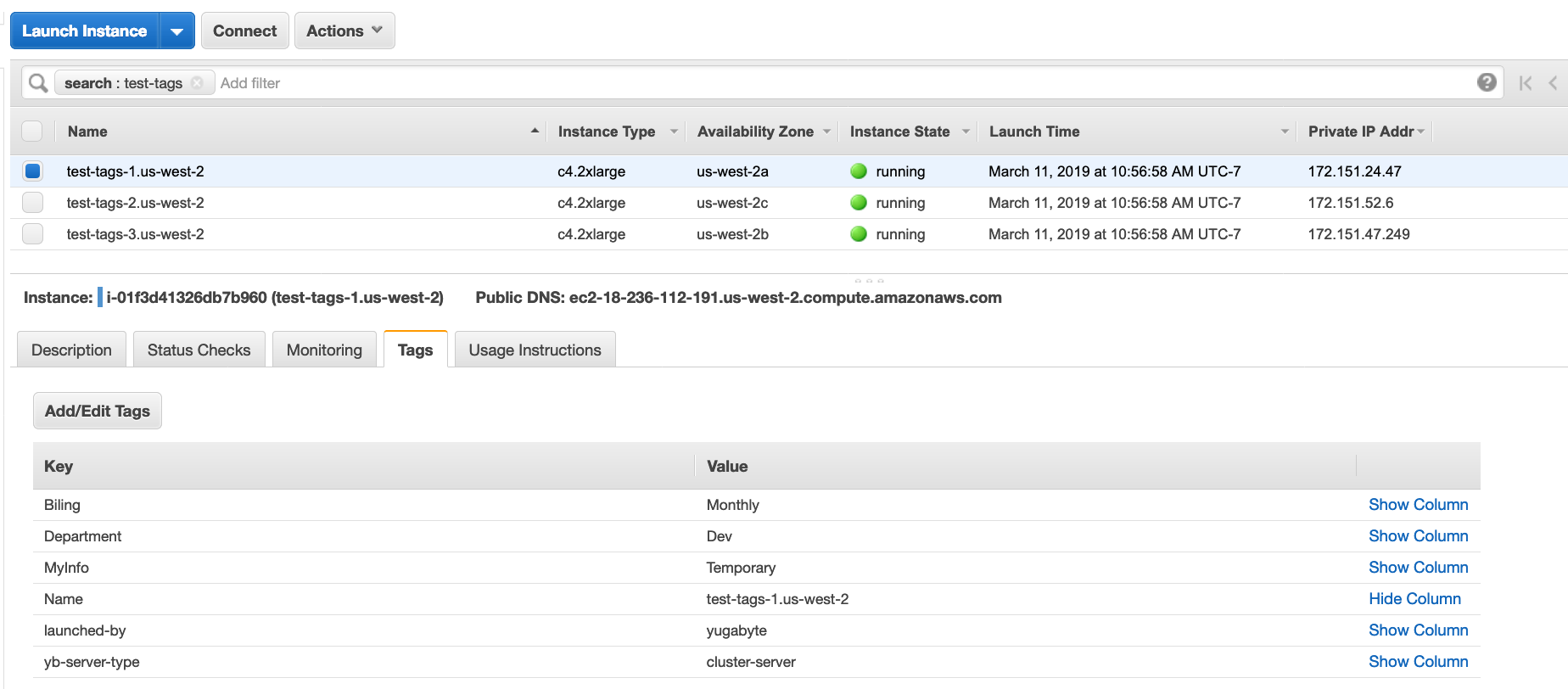1568x689 pixels.
Task: Click the search magnifier icon
Action: point(38,83)
